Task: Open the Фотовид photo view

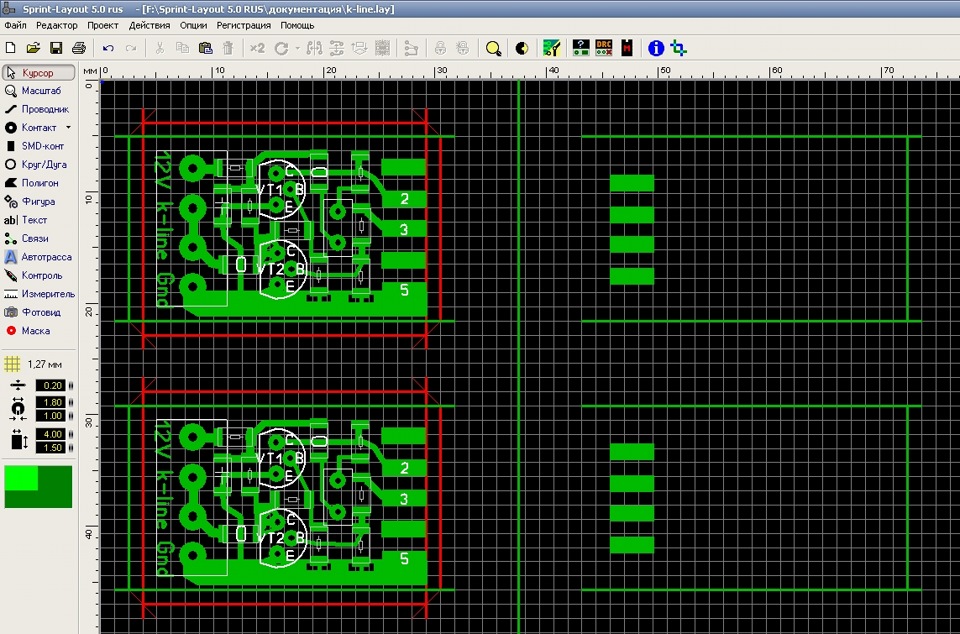Action: click(x=39, y=312)
